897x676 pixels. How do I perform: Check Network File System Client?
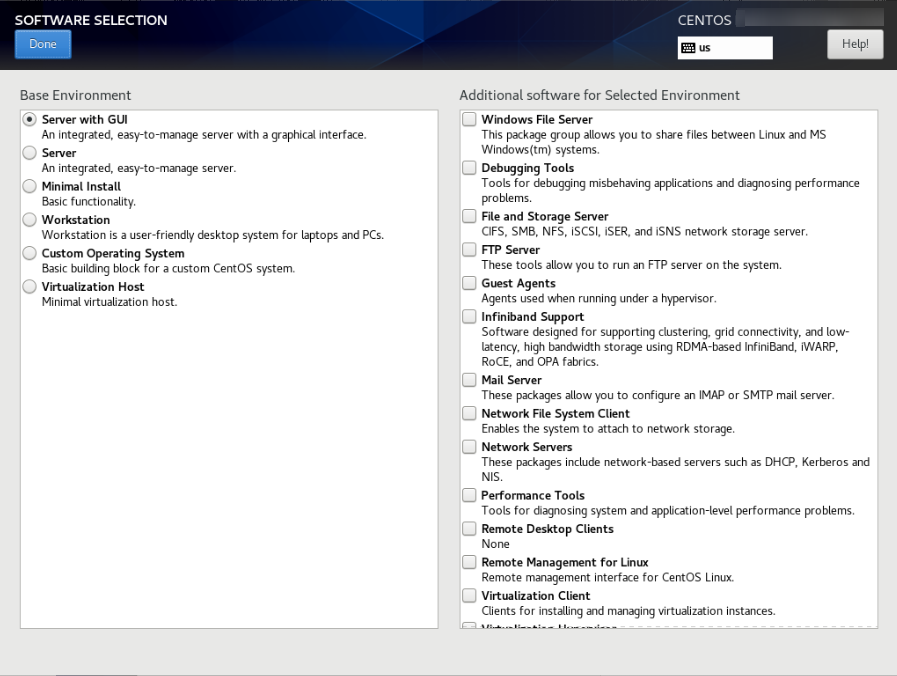click(x=469, y=413)
